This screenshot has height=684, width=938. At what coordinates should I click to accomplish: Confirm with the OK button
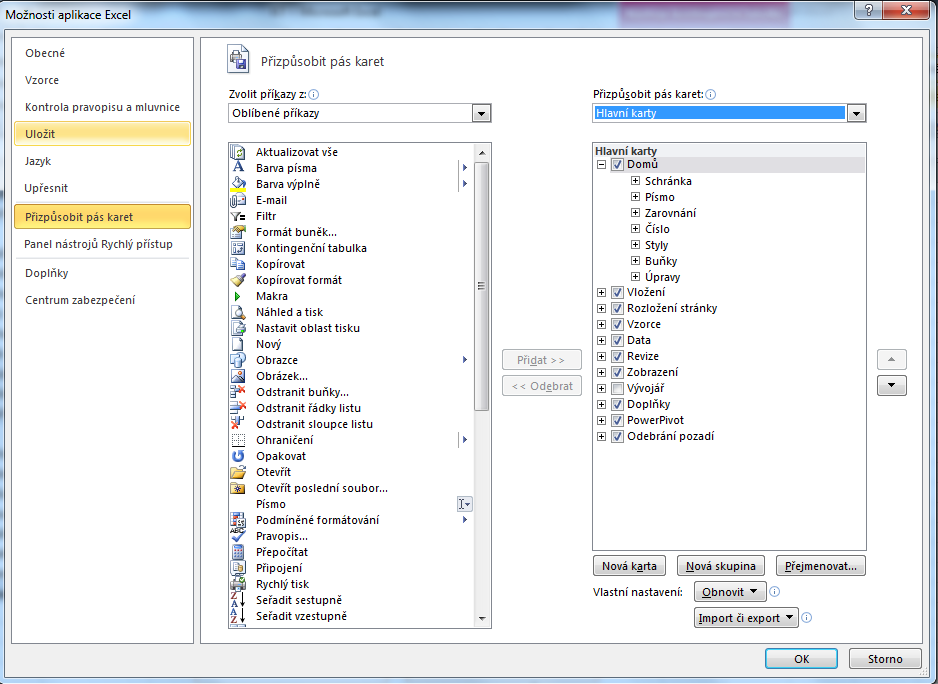(x=801, y=659)
